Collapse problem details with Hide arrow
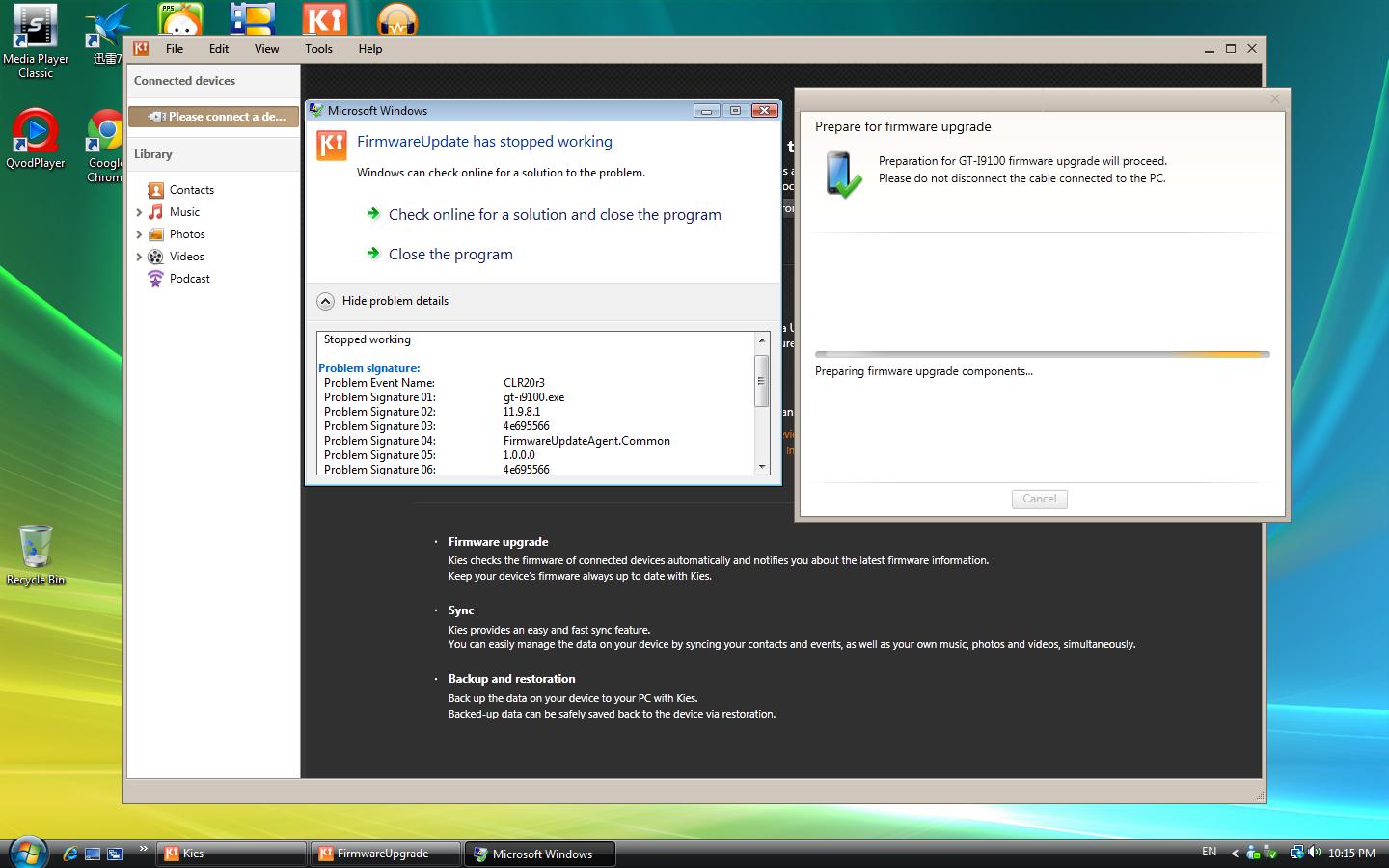Image resolution: width=1389 pixels, height=868 pixels. pos(325,301)
